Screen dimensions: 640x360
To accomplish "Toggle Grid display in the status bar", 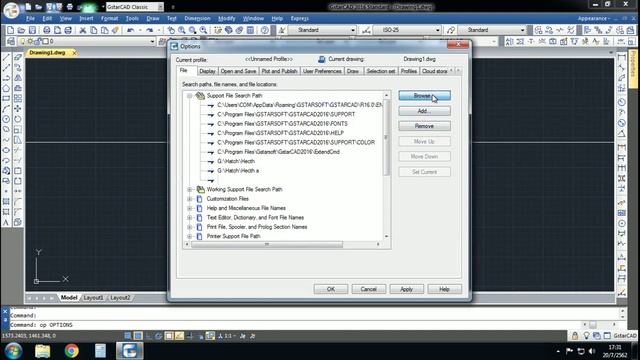I will (138, 336).
